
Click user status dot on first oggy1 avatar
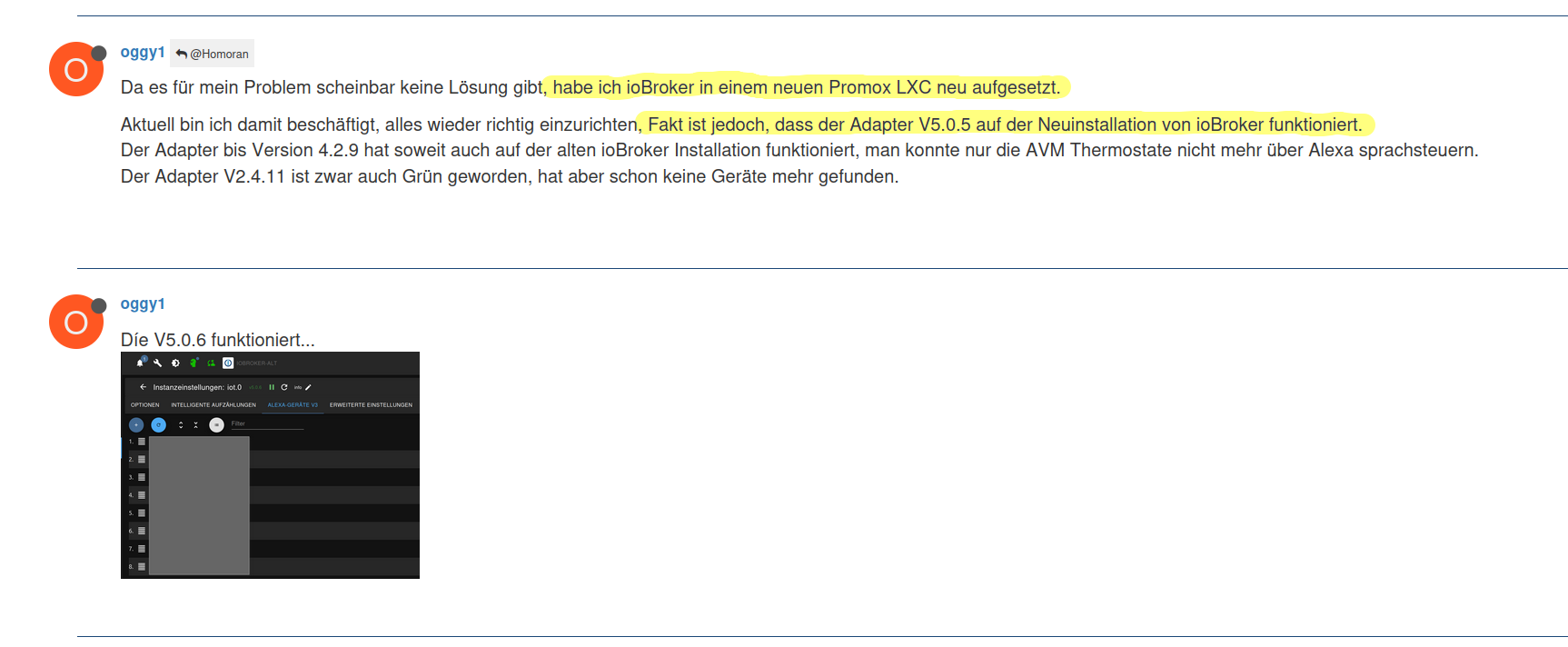click(x=99, y=53)
